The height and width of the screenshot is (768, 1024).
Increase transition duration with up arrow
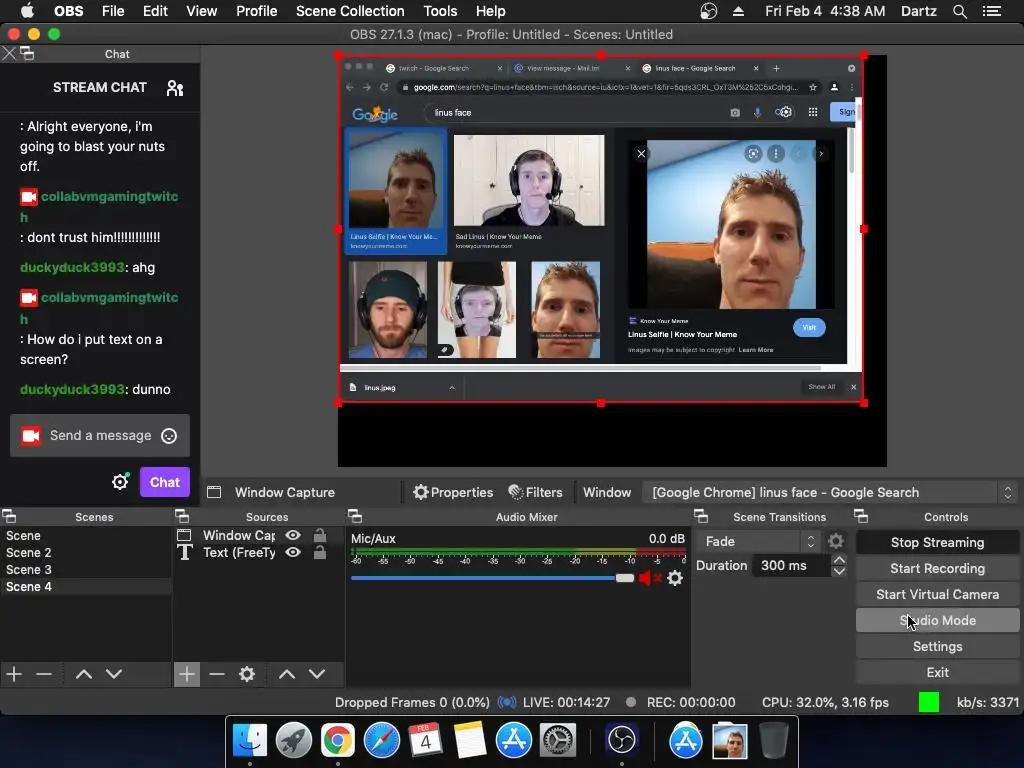[839, 560]
